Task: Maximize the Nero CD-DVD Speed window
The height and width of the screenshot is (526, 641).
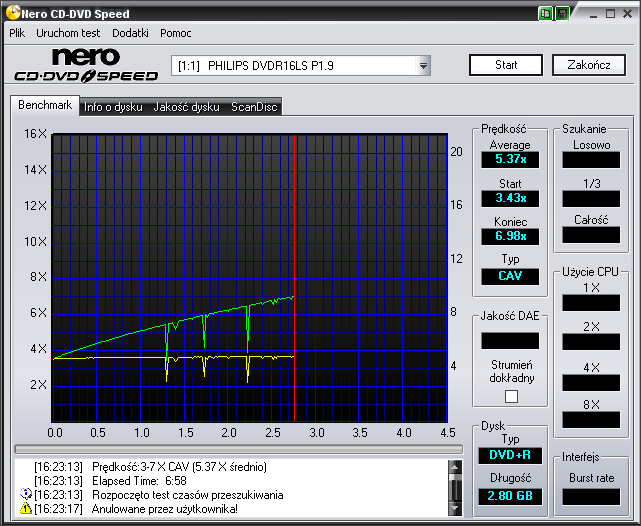Action: click(x=610, y=14)
